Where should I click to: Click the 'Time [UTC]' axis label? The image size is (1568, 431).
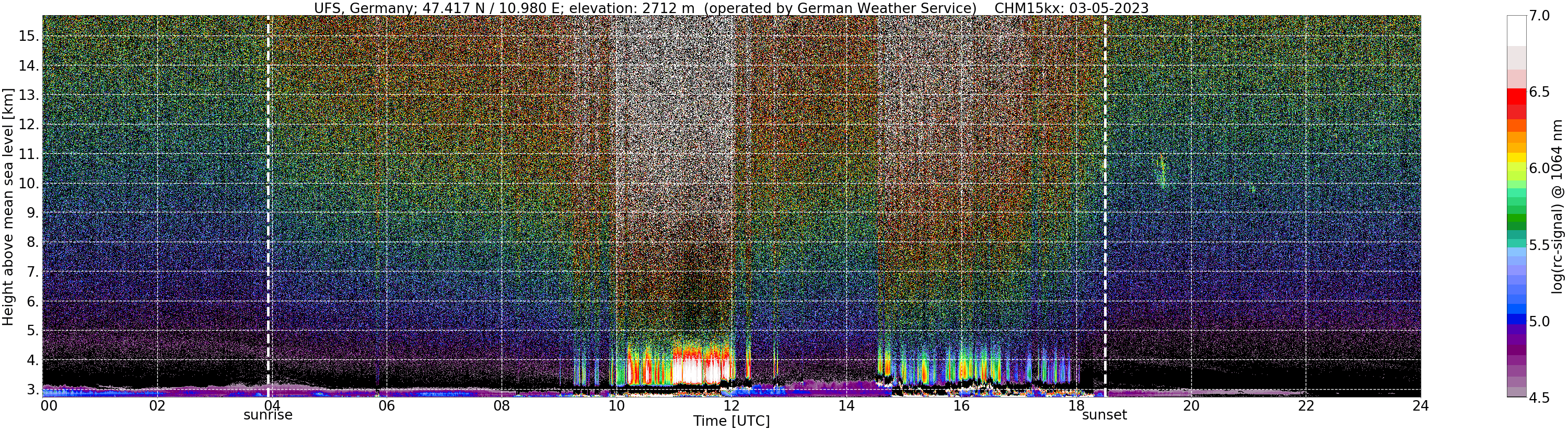731,421
